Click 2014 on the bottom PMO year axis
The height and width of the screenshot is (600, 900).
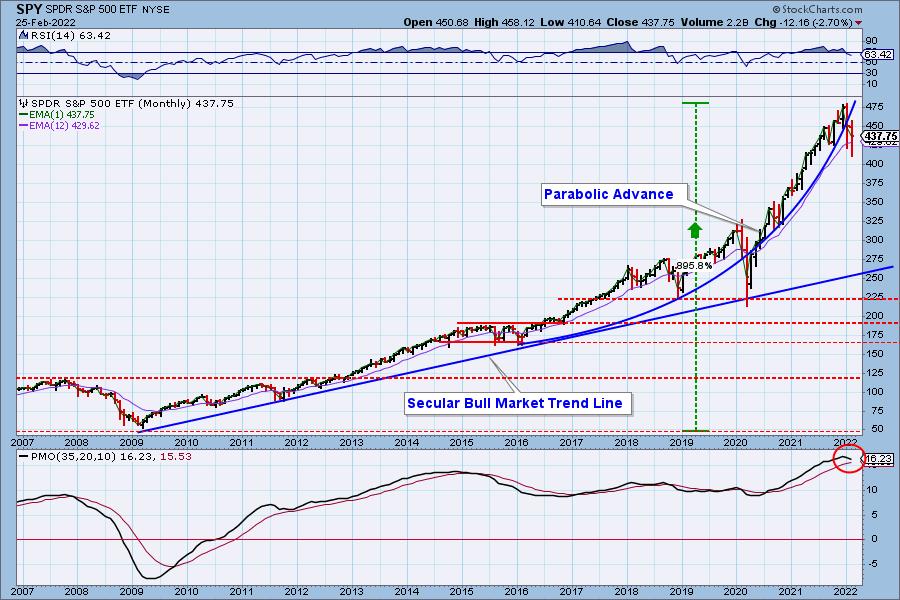[x=406, y=591]
